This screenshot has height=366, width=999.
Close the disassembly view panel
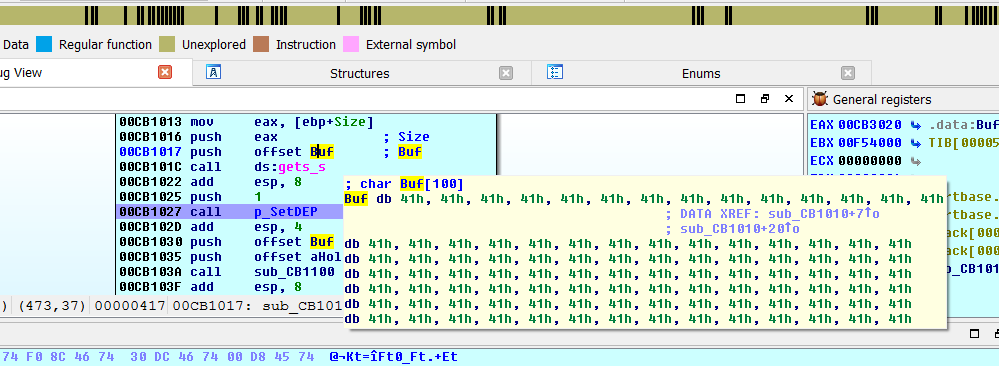789,99
